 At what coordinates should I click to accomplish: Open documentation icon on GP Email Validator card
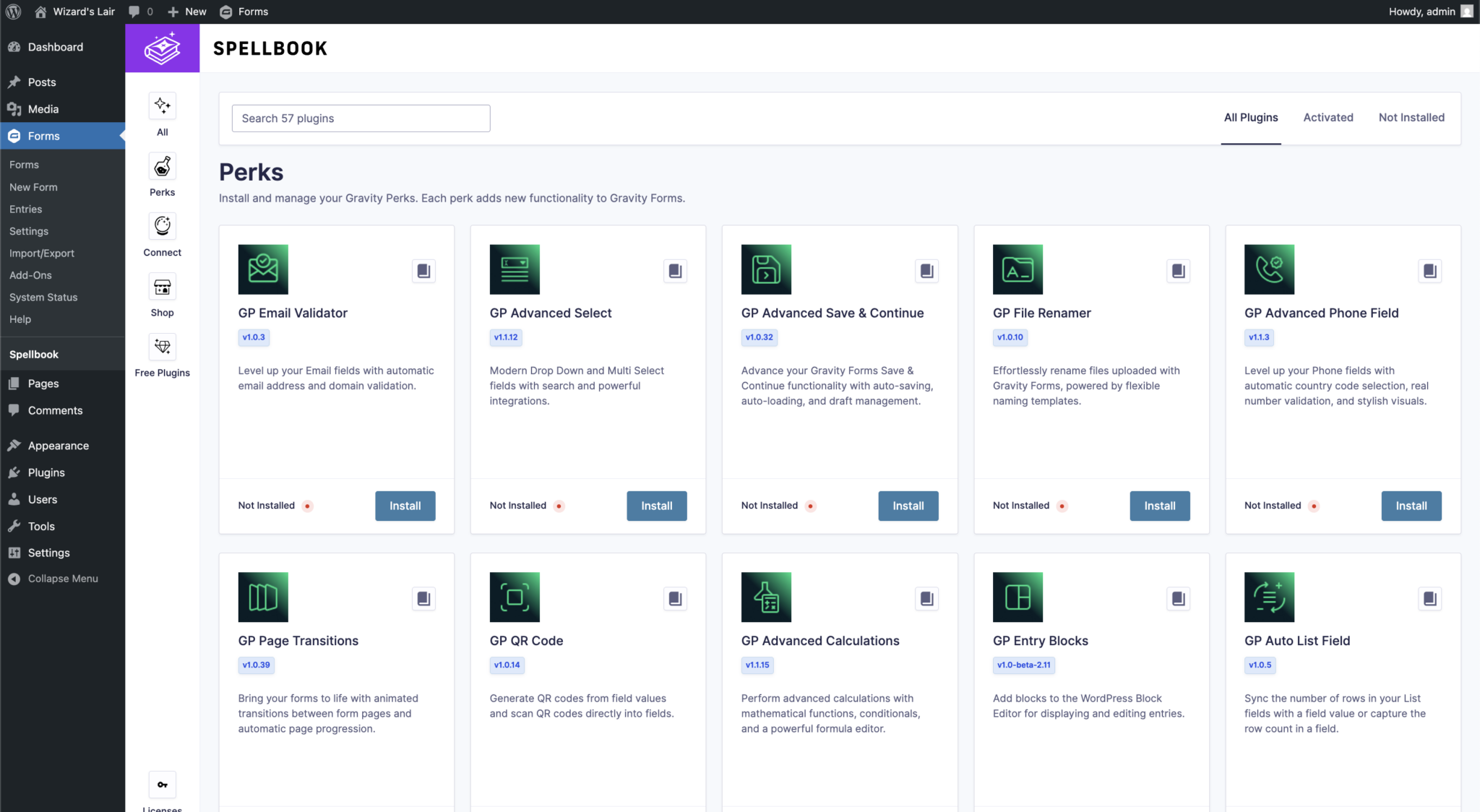tap(423, 271)
